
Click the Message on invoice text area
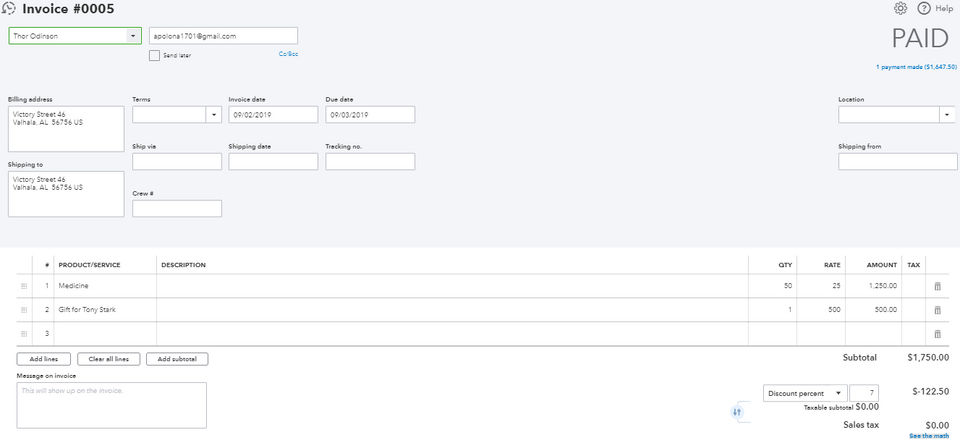[x=111, y=405]
